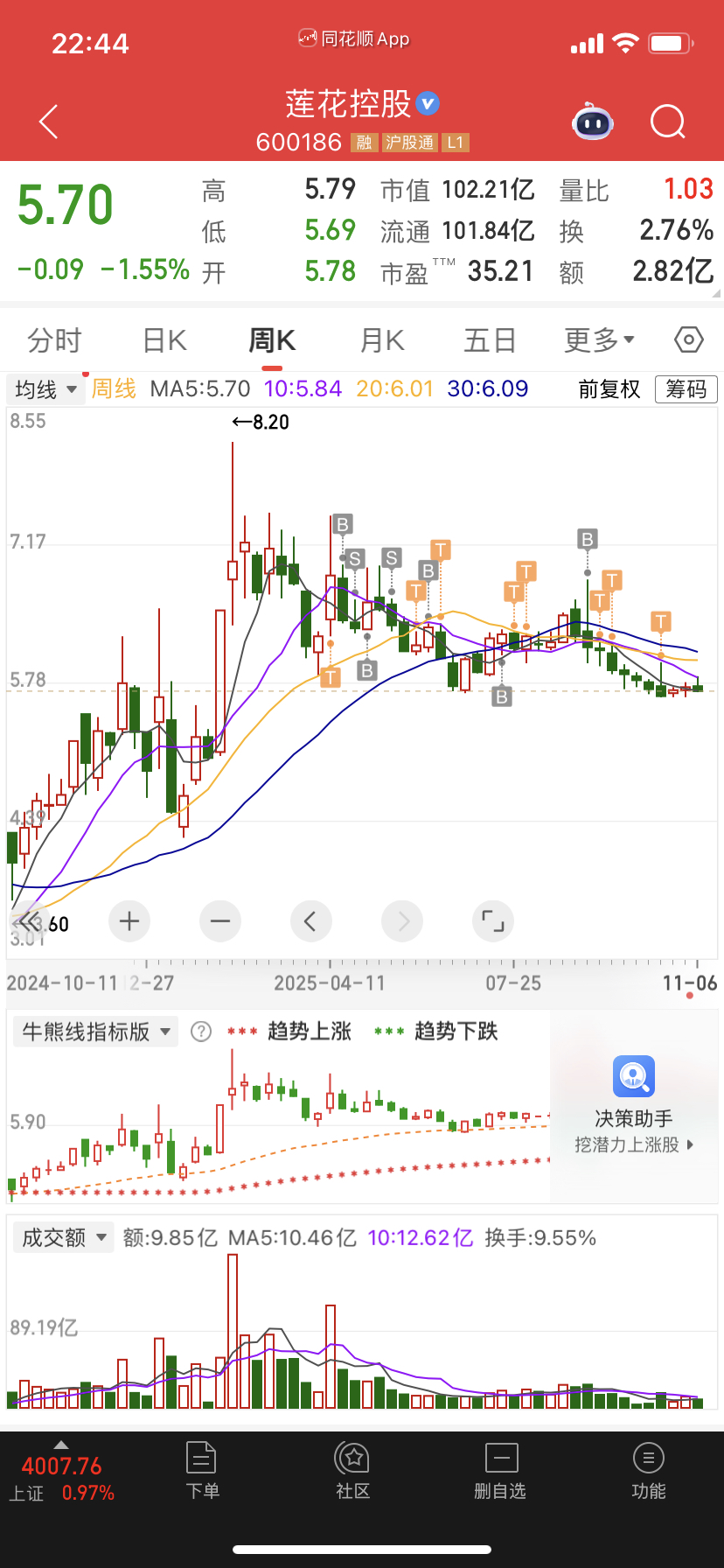
Task: Tap the blue verified badge beside 莲花控股
Action: coord(428,104)
